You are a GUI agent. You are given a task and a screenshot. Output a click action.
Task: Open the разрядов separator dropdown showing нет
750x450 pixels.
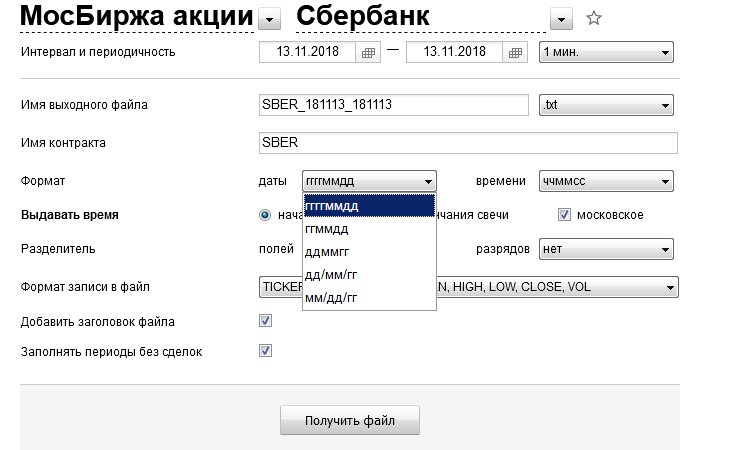point(606,249)
